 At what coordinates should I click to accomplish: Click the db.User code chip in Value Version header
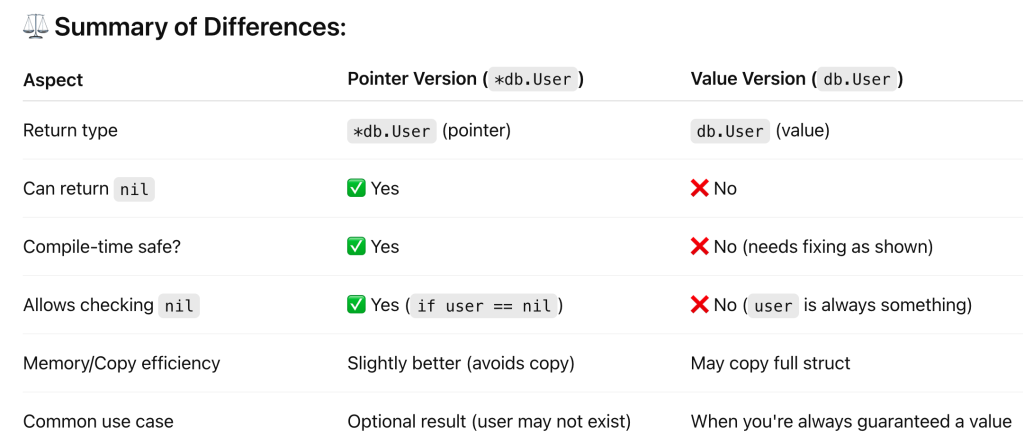[855, 79]
